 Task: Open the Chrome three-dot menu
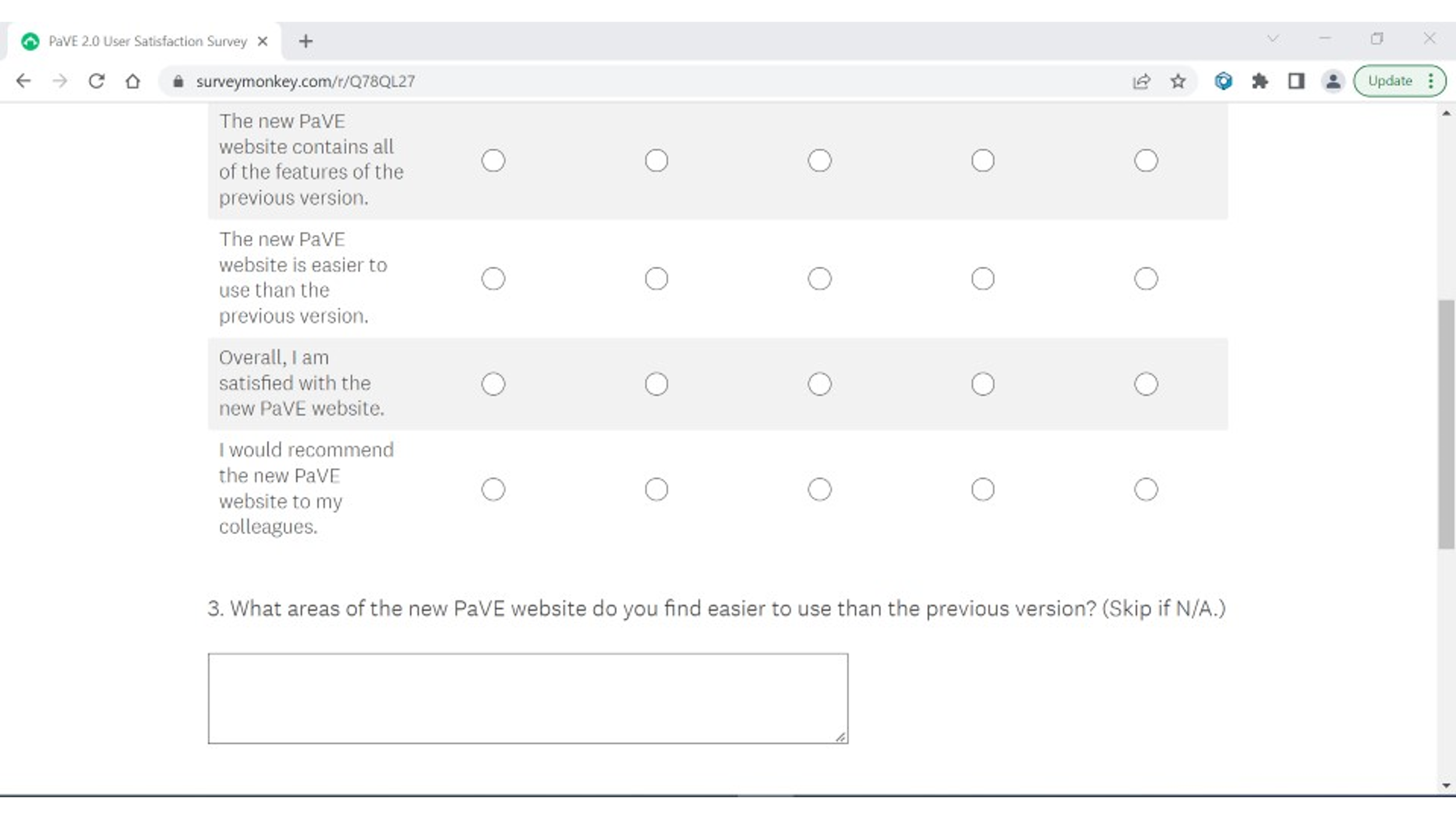pyautogui.click(x=1430, y=81)
